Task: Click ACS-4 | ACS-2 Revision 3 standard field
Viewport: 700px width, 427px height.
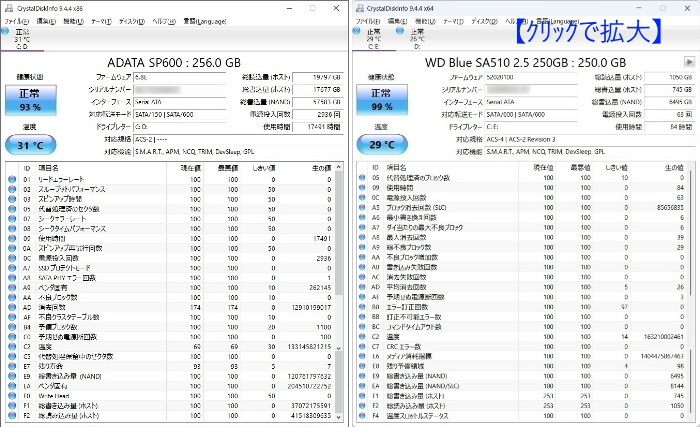Action: click(590, 139)
